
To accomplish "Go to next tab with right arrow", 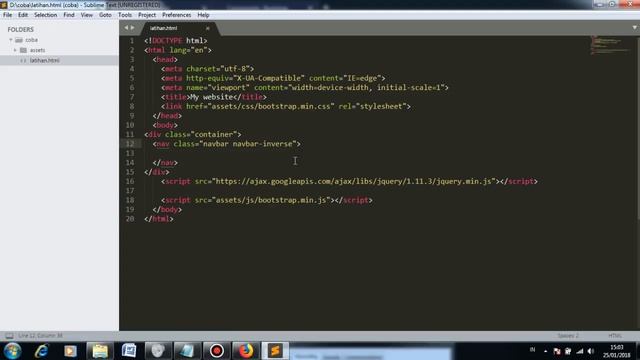I will coord(132,28).
